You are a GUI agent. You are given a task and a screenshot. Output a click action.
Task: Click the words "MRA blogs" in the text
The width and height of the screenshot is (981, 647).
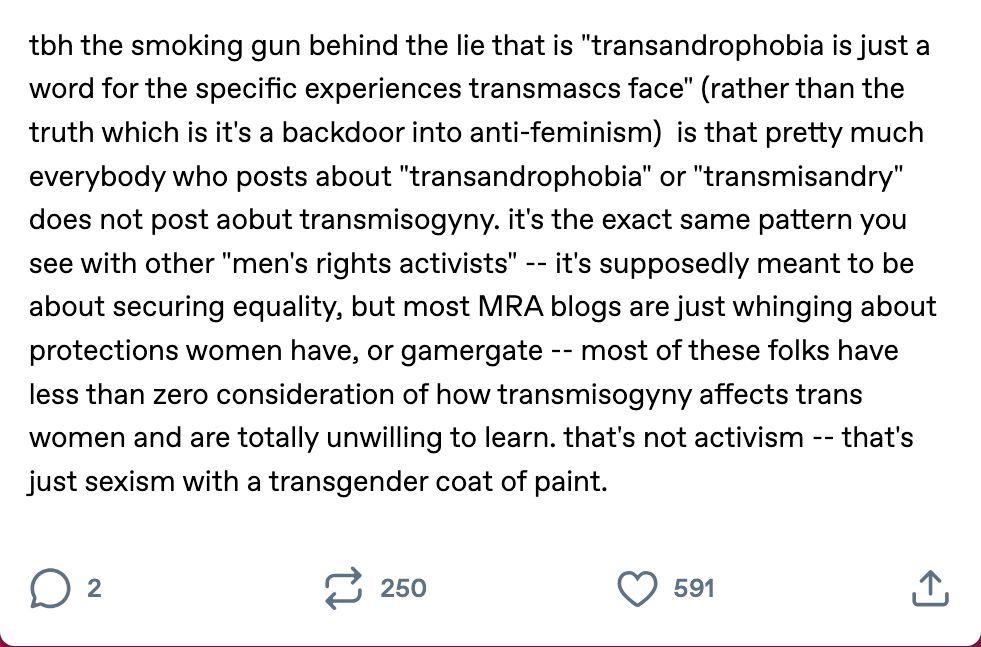551,307
